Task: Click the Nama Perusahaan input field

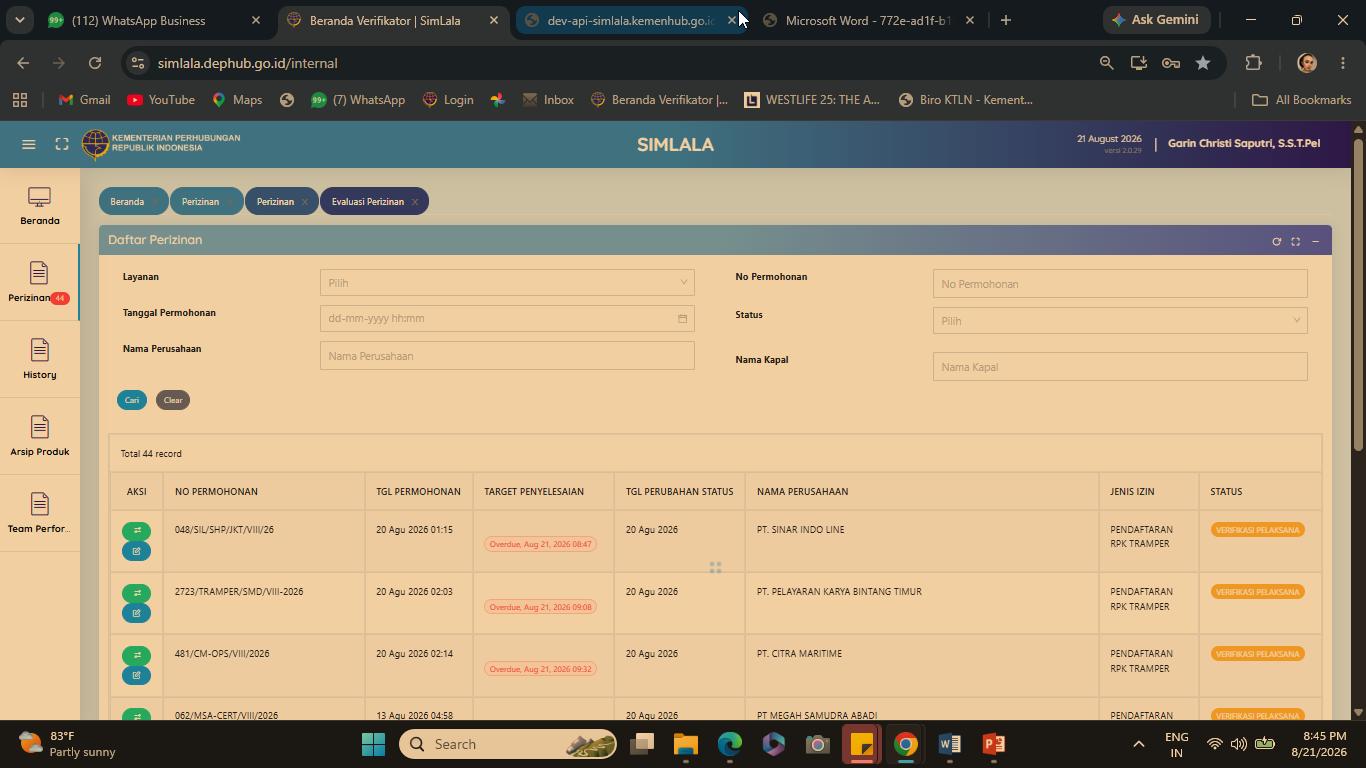Action: coord(507,356)
